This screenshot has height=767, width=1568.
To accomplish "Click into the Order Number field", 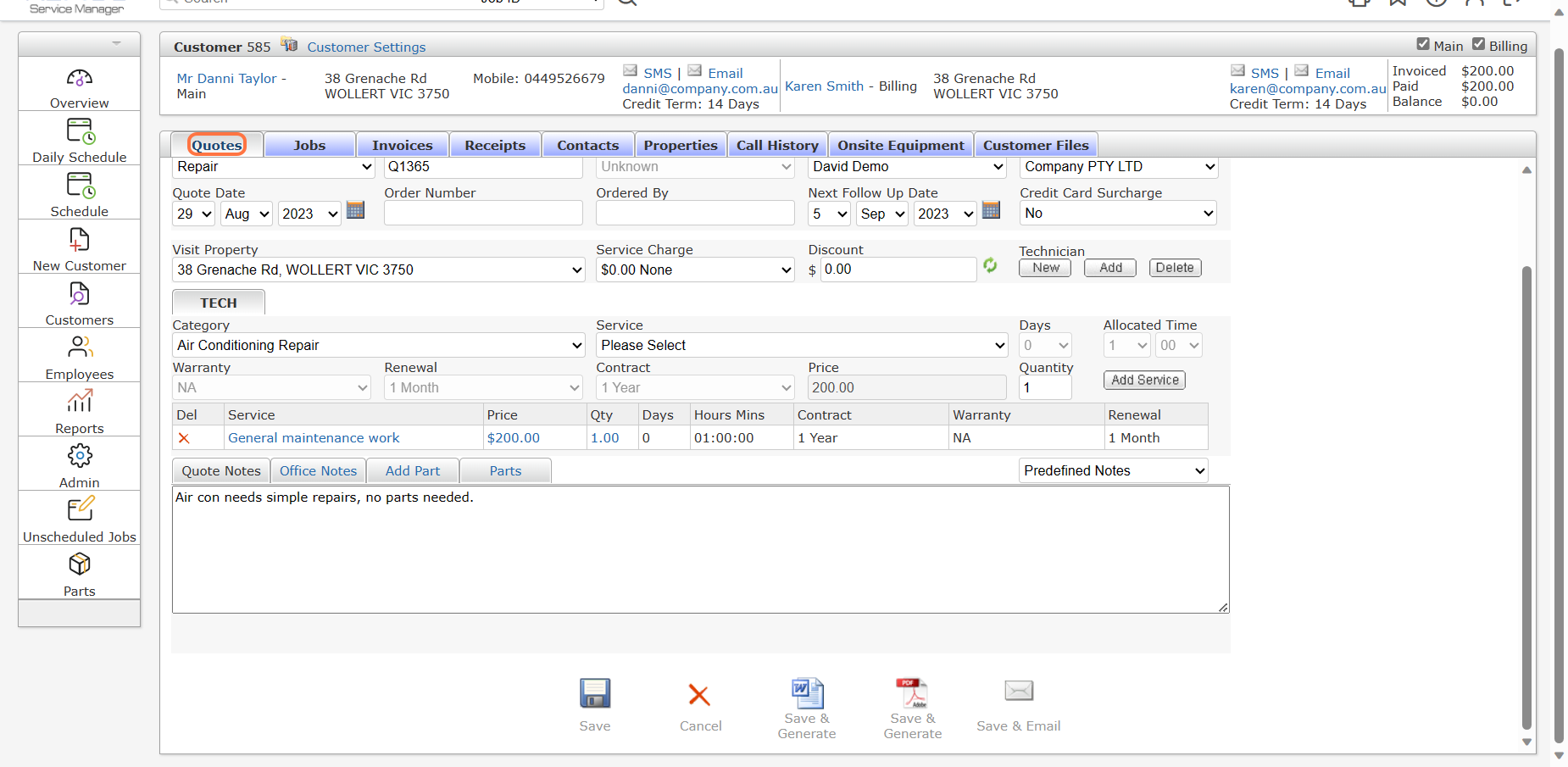I will coord(483,213).
